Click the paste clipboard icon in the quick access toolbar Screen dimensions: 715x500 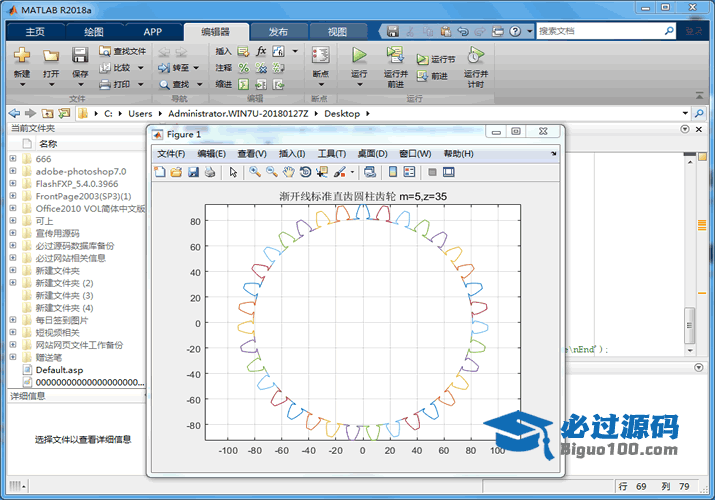point(446,31)
